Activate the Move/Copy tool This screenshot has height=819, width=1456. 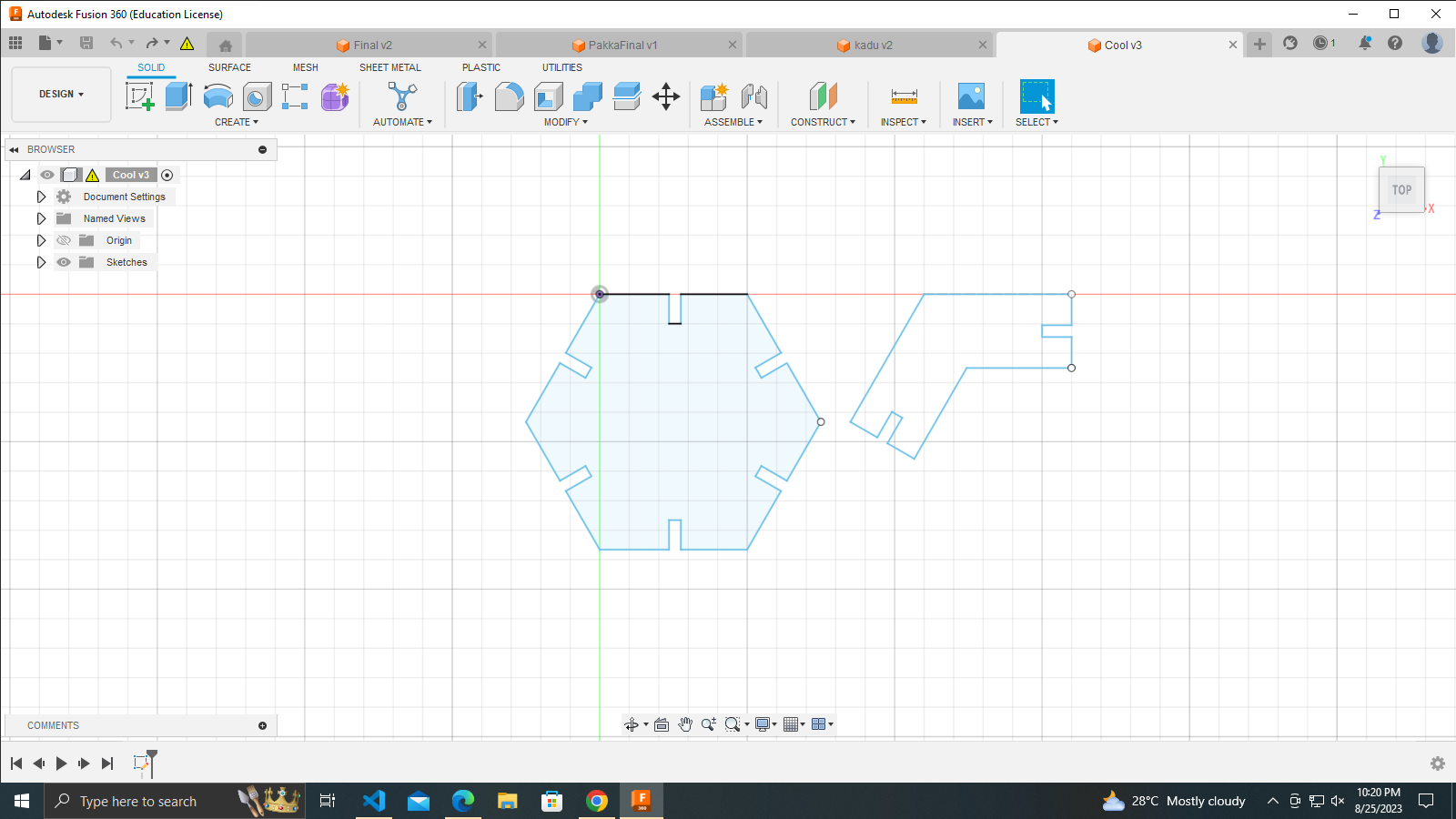coord(666,96)
